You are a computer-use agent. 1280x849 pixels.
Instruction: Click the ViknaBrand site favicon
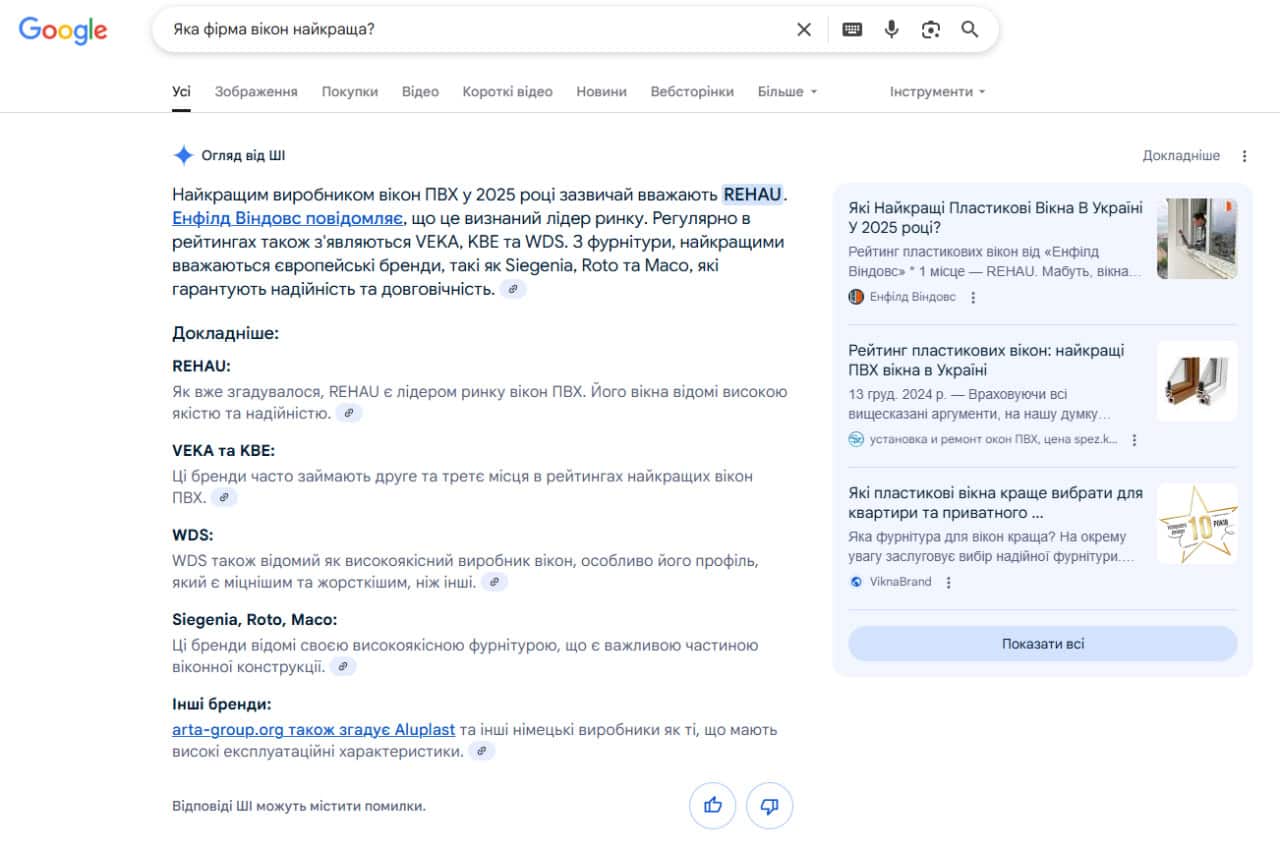(856, 582)
